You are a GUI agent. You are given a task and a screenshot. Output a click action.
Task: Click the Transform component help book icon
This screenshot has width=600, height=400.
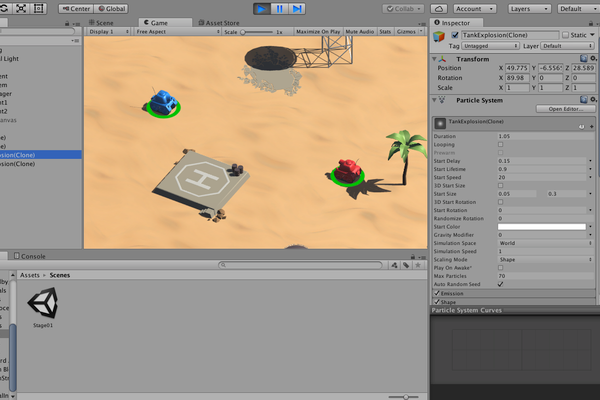(583, 59)
